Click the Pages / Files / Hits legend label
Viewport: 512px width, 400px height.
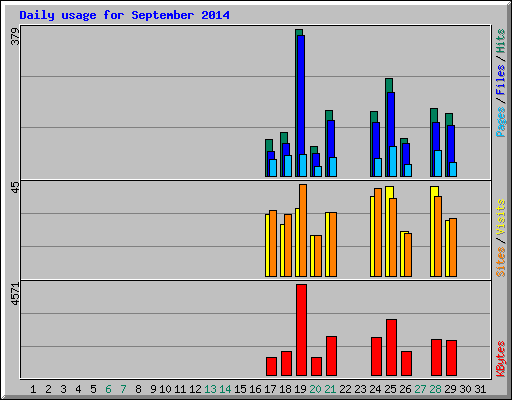[501, 83]
